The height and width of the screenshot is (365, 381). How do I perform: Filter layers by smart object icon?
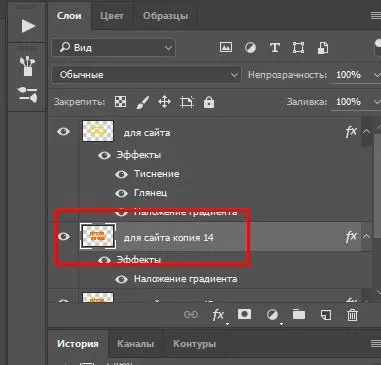click(323, 48)
